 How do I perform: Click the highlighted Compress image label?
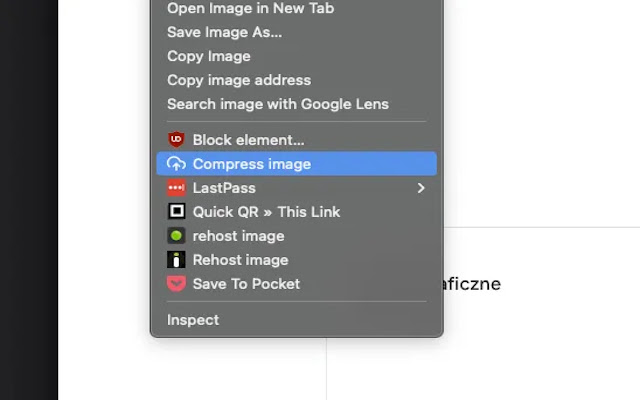(251, 164)
